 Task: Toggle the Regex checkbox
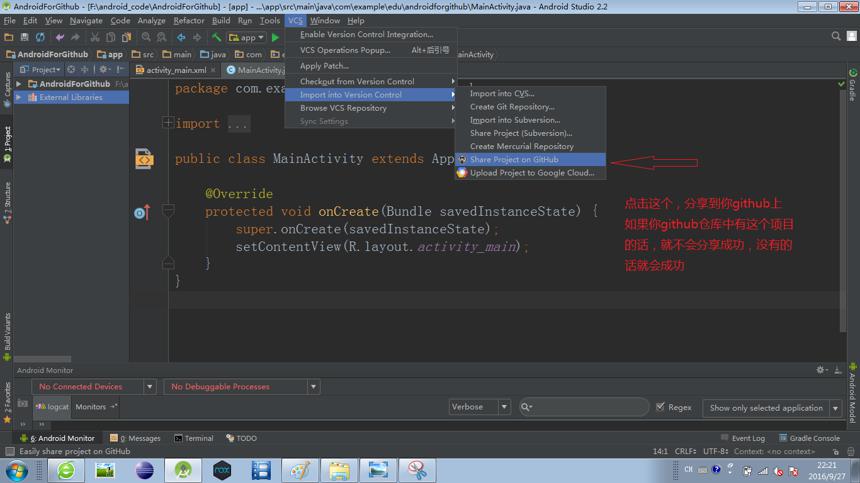tap(660, 407)
